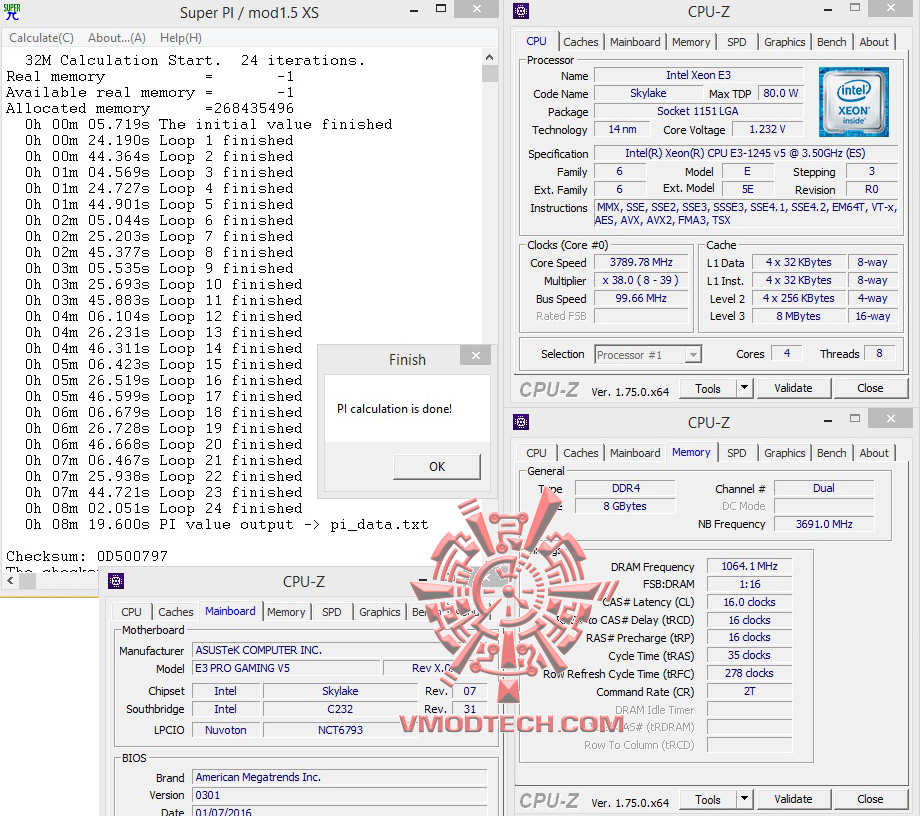Click Manufacturer ASUSTeK COMPUTER INC. field

pyautogui.click(x=340, y=650)
